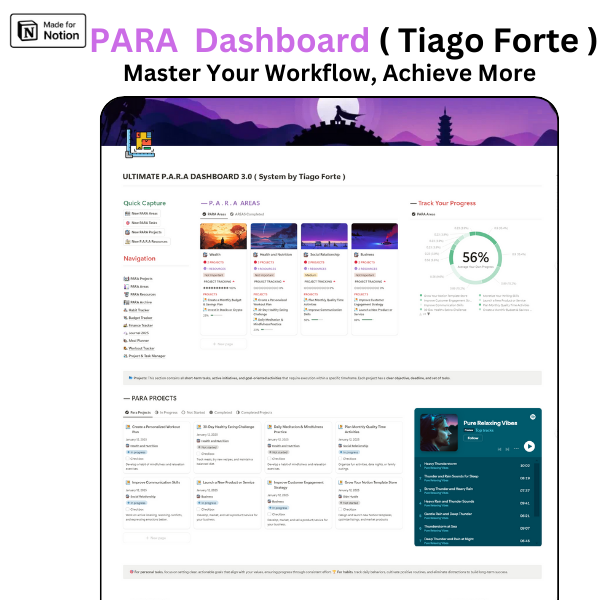Viewport: 600px width, 600px height.
Task: Tick the checkbox on Launch a New Product or Service
Action: pyautogui.click(x=199, y=509)
